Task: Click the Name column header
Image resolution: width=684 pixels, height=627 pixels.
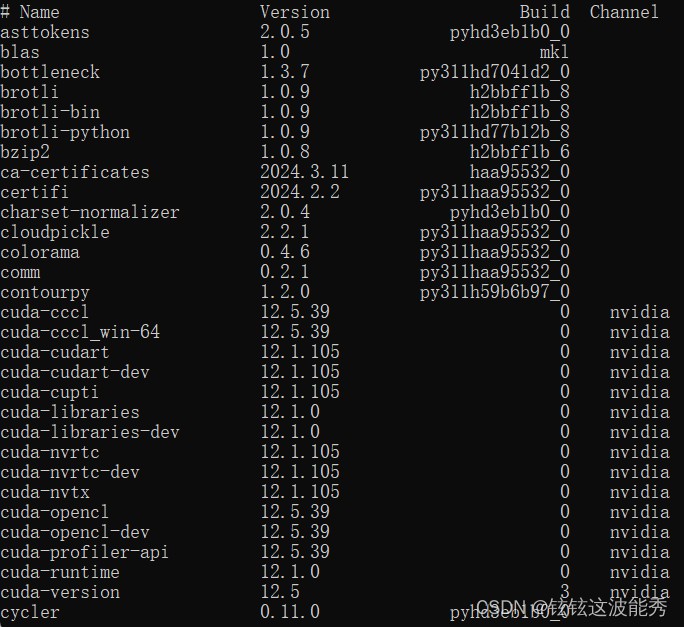Action: 39,12
